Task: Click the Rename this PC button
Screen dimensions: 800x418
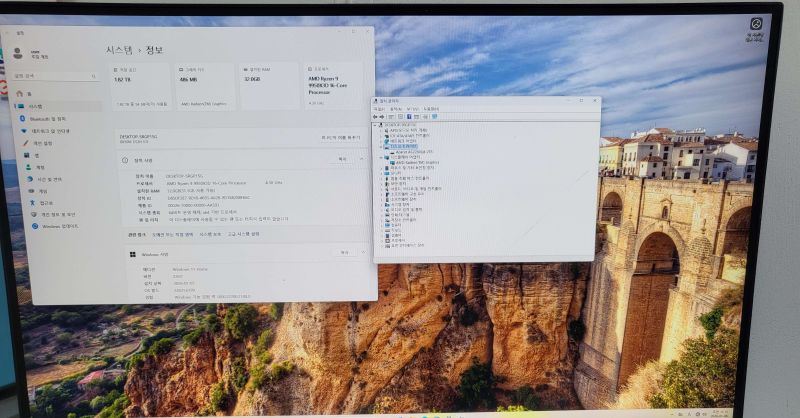Action: 341,137
